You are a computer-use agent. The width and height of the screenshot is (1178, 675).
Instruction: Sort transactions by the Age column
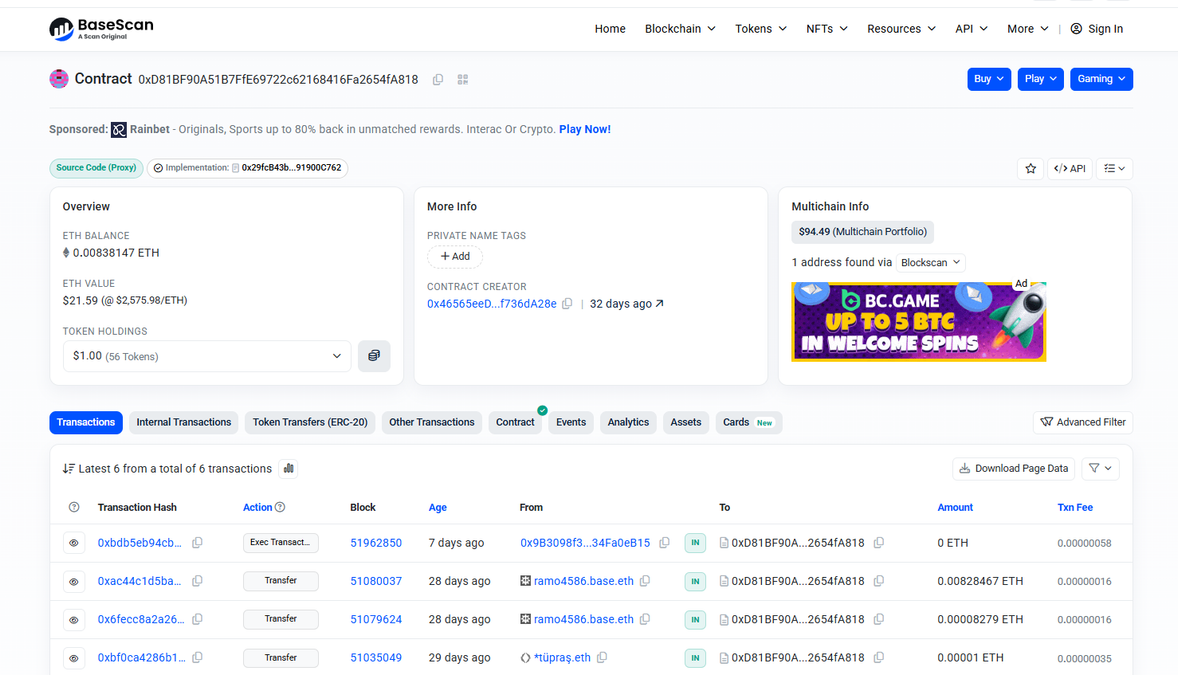tap(437, 507)
